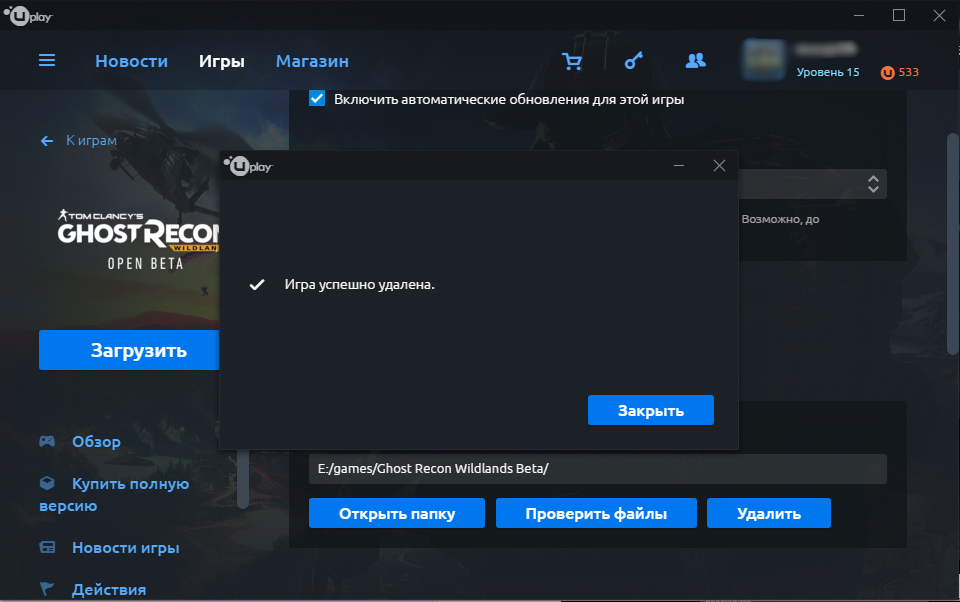Maximize the main Uplay window
Viewport: 960px width, 602px height.
(x=899, y=15)
